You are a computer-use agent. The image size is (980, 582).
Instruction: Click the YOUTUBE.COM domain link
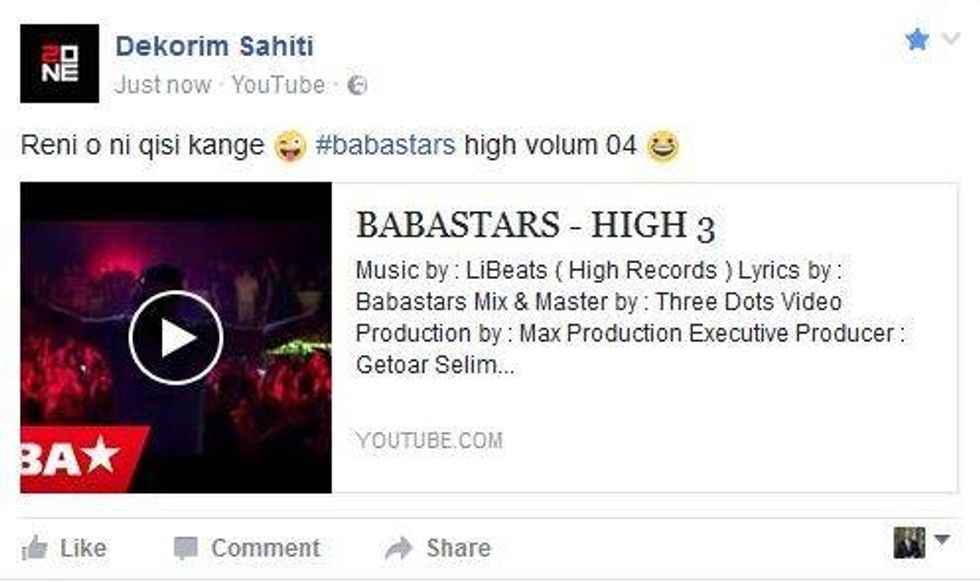click(429, 440)
